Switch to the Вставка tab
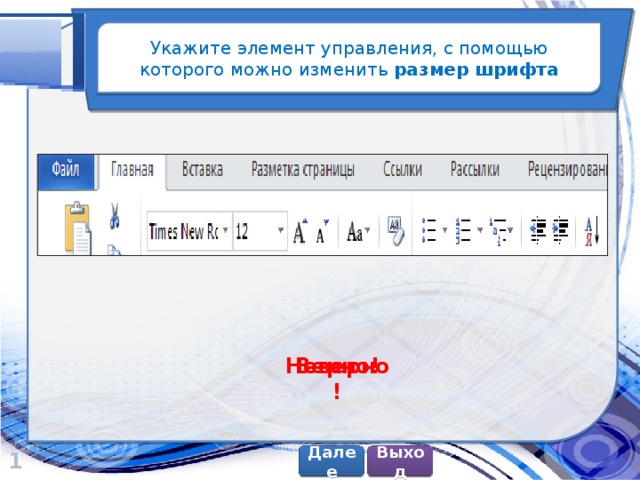The height and width of the screenshot is (480, 640). [202, 170]
